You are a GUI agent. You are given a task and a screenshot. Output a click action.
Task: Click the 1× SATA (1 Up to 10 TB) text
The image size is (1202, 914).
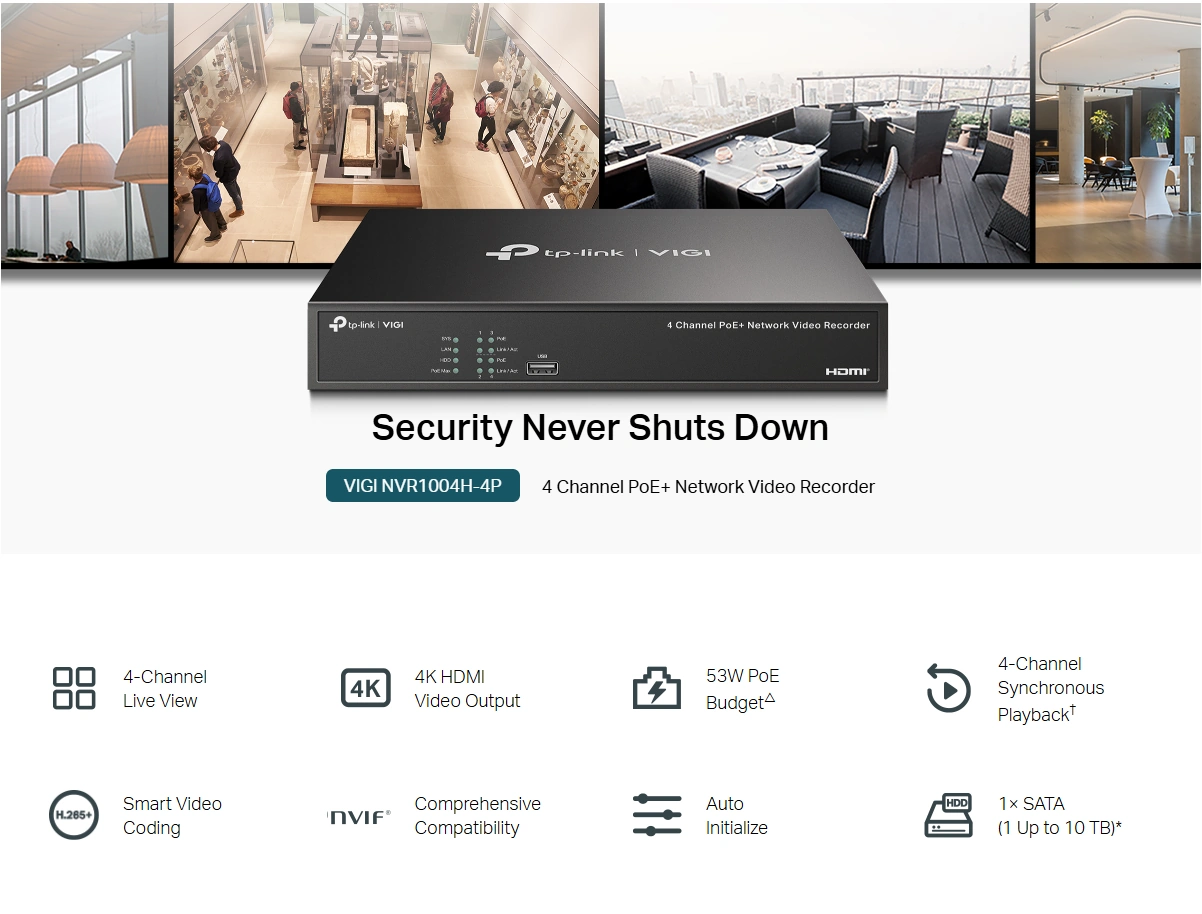click(x=1059, y=816)
